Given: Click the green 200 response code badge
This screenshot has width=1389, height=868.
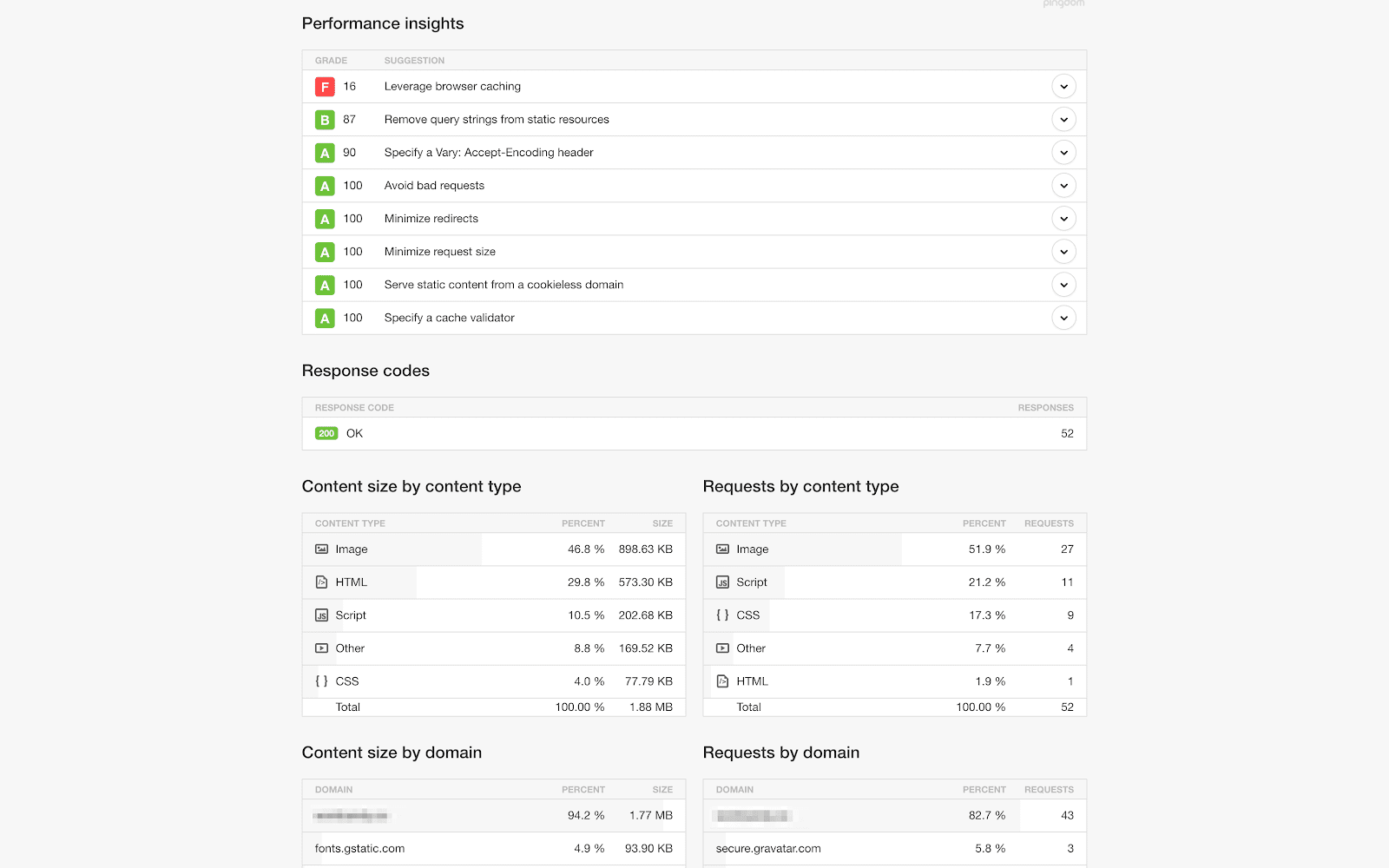Looking at the screenshot, I should [x=326, y=433].
